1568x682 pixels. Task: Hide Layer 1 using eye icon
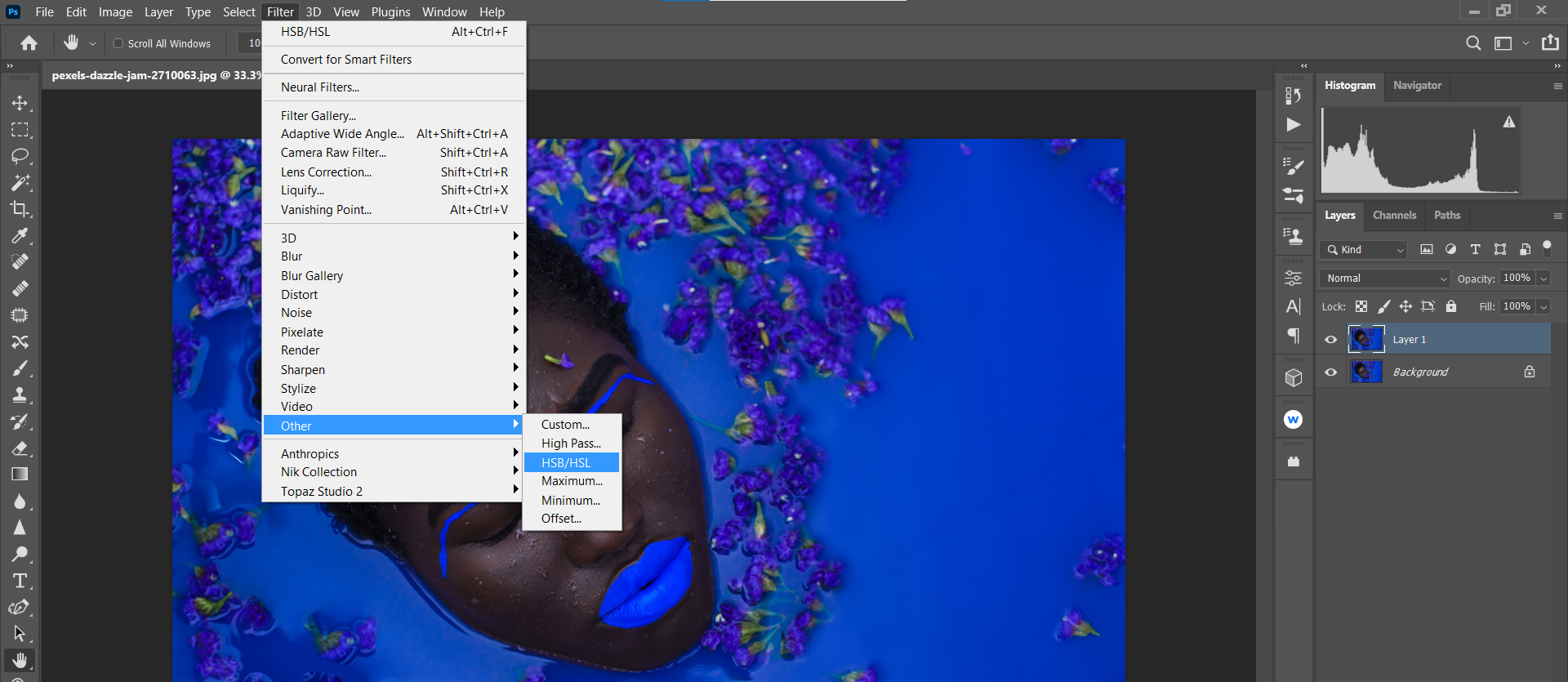[x=1331, y=340]
